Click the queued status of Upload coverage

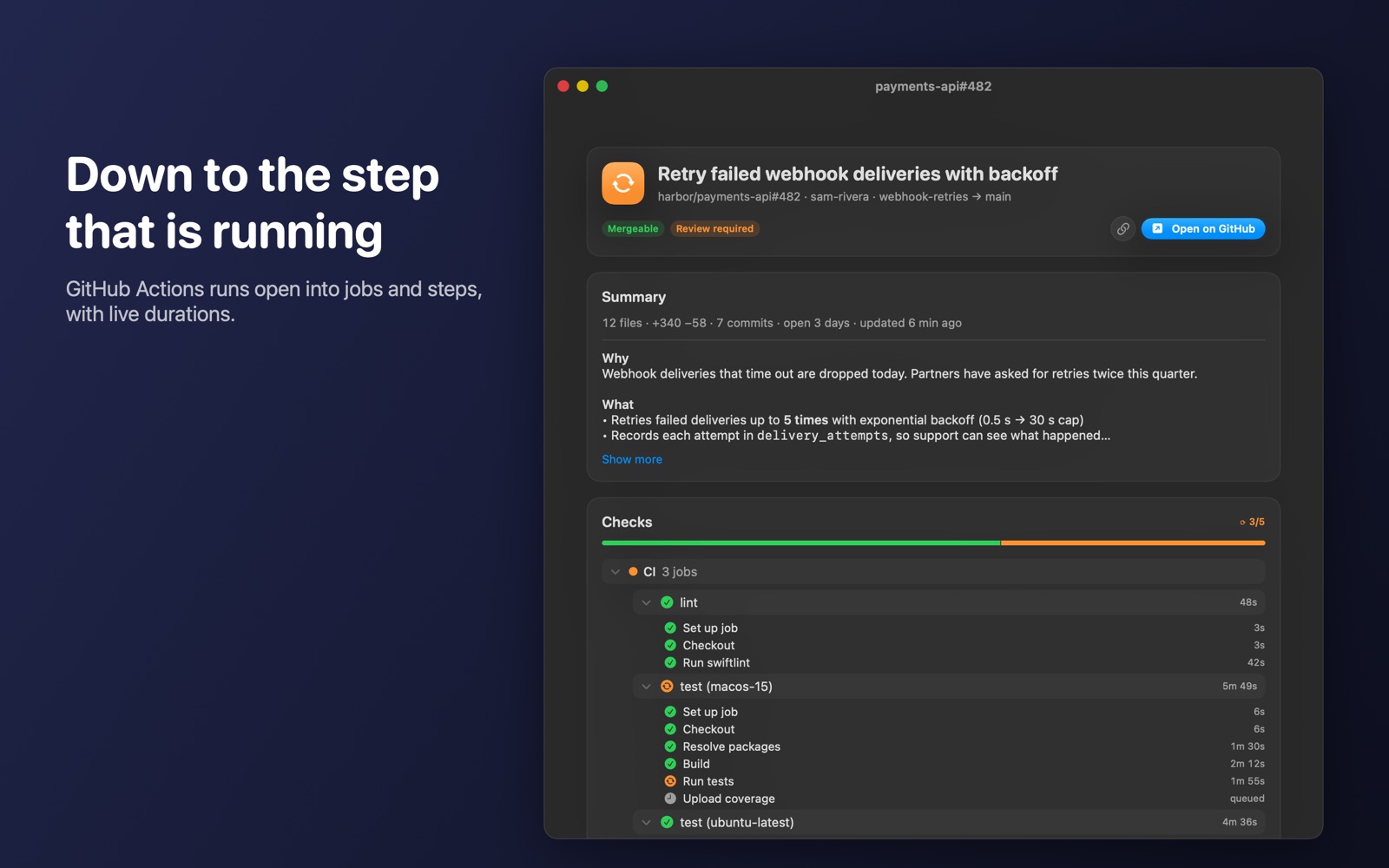pos(1247,799)
